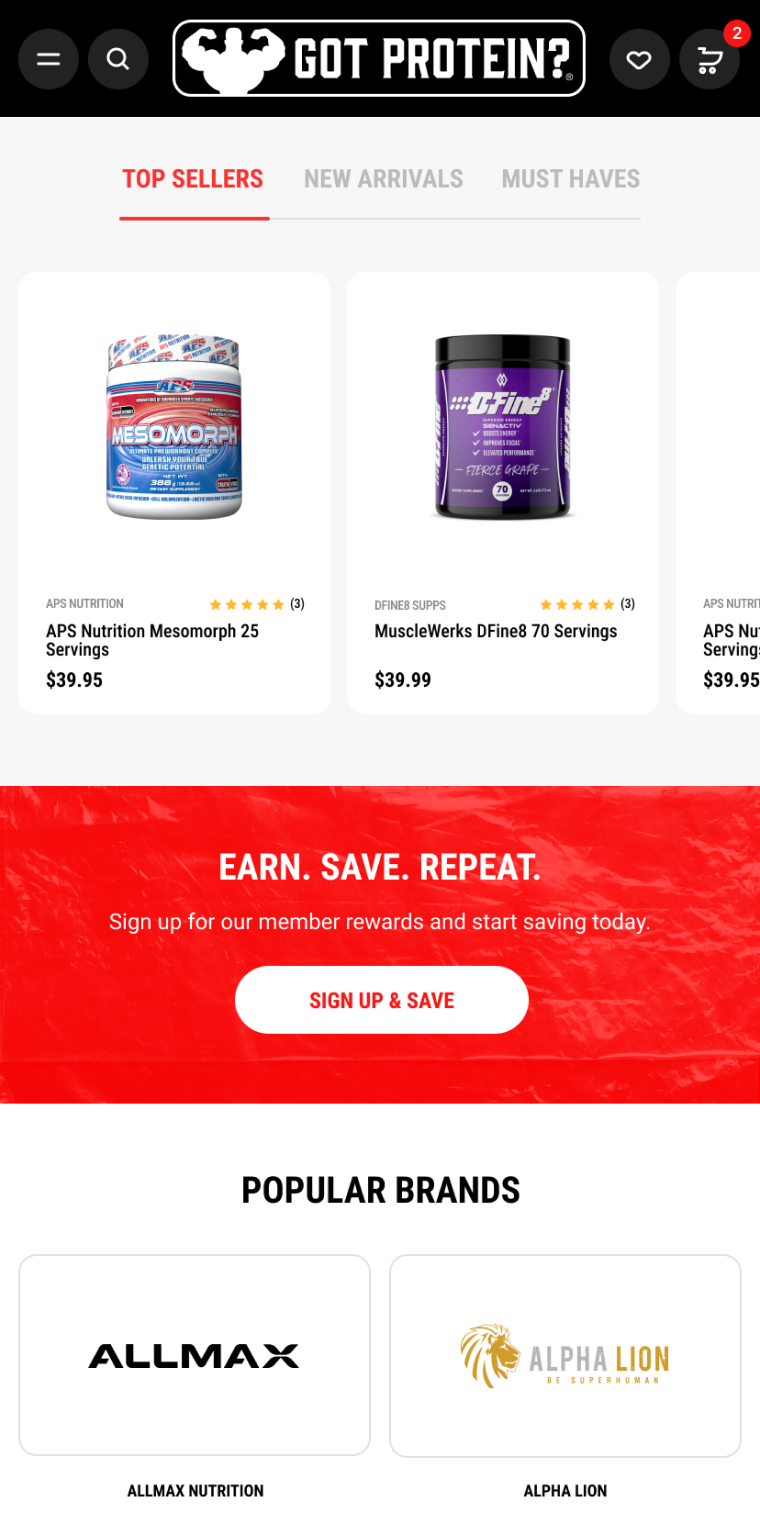Click the Alpha Lion brand logo card
Image resolution: width=760 pixels, height=1531 pixels.
(565, 1355)
